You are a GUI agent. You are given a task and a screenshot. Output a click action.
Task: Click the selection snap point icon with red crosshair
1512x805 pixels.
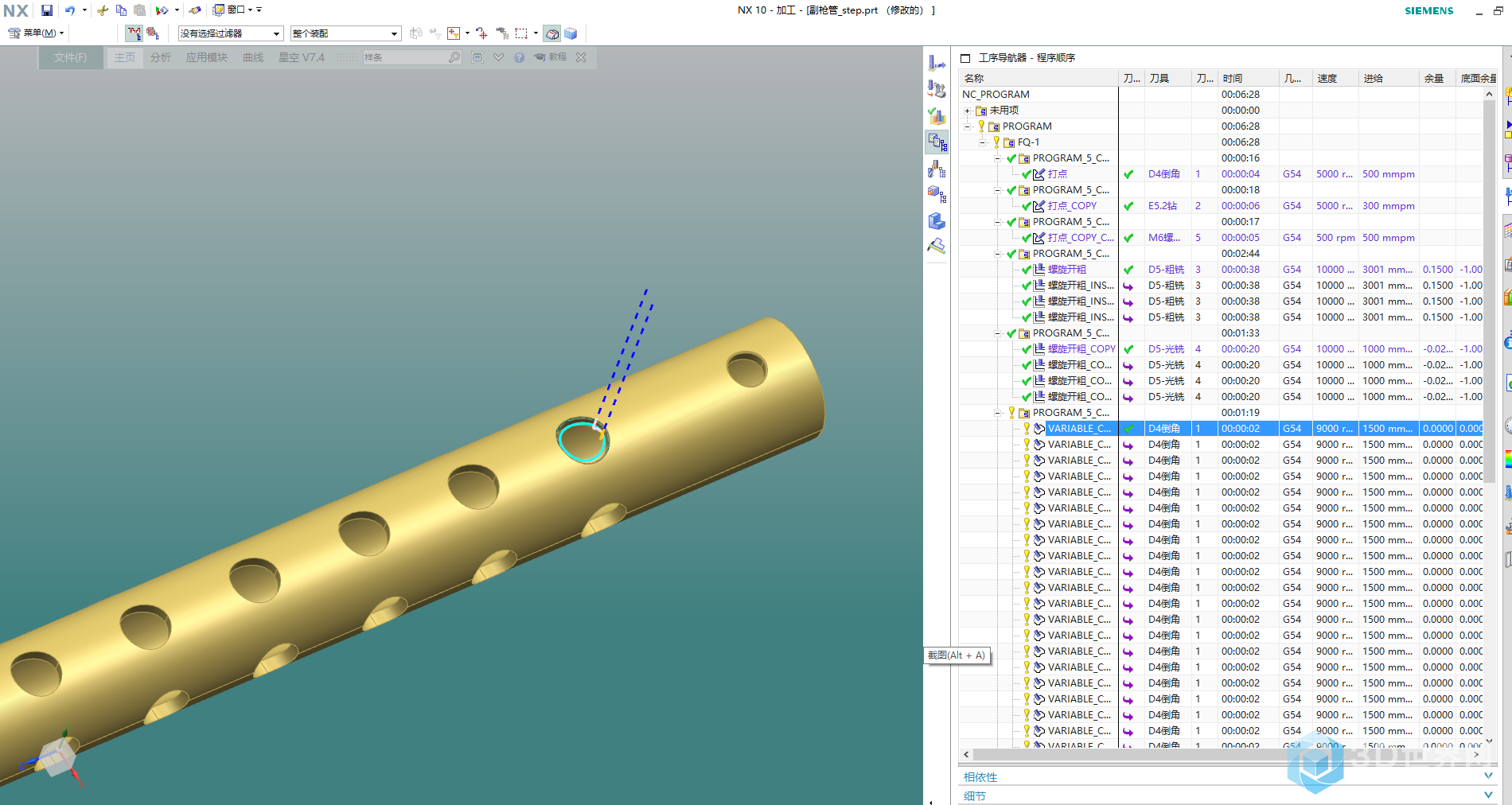click(x=482, y=33)
